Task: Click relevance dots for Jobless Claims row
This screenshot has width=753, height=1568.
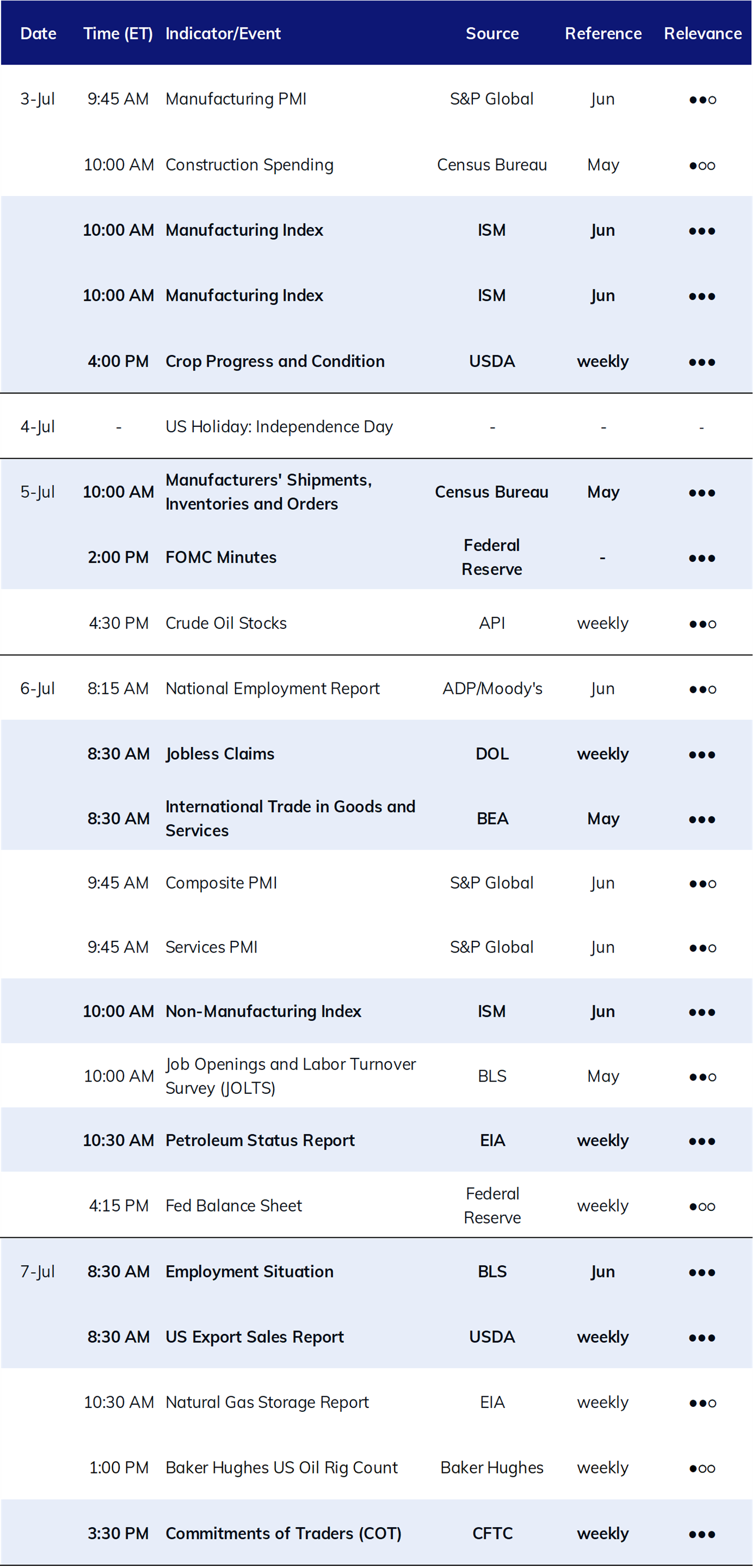Action: tap(702, 755)
